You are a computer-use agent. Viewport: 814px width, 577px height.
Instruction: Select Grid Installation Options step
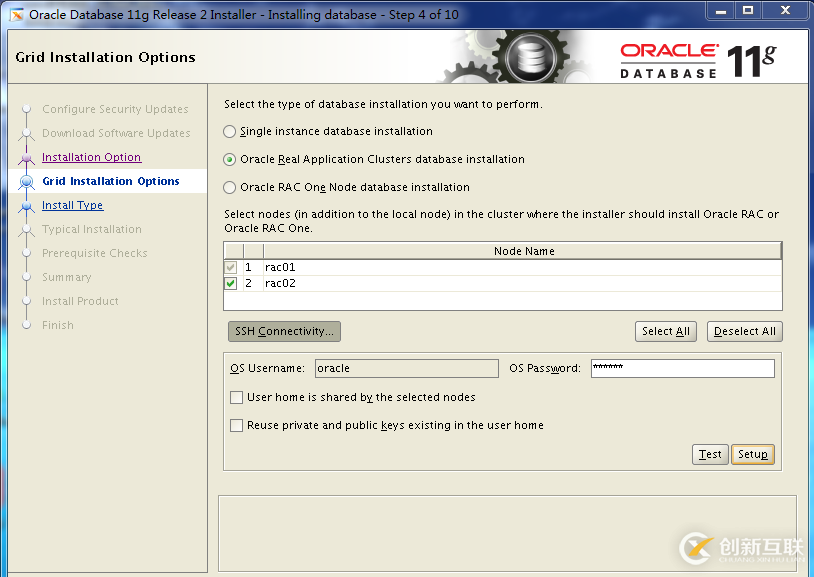tap(111, 181)
